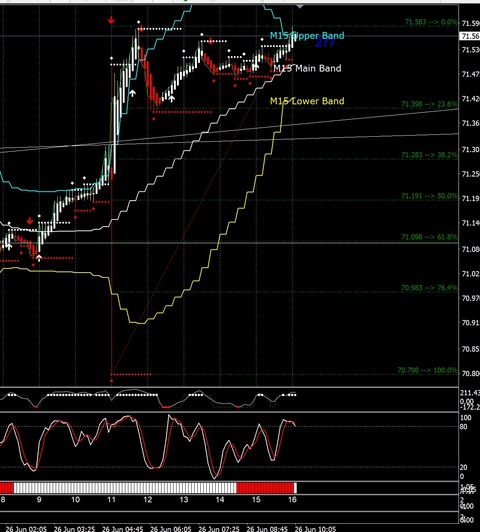Click the 'M15 Main Band' label
Image resolution: width=480 pixels, height=532 pixels.
click(x=307, y=68)
